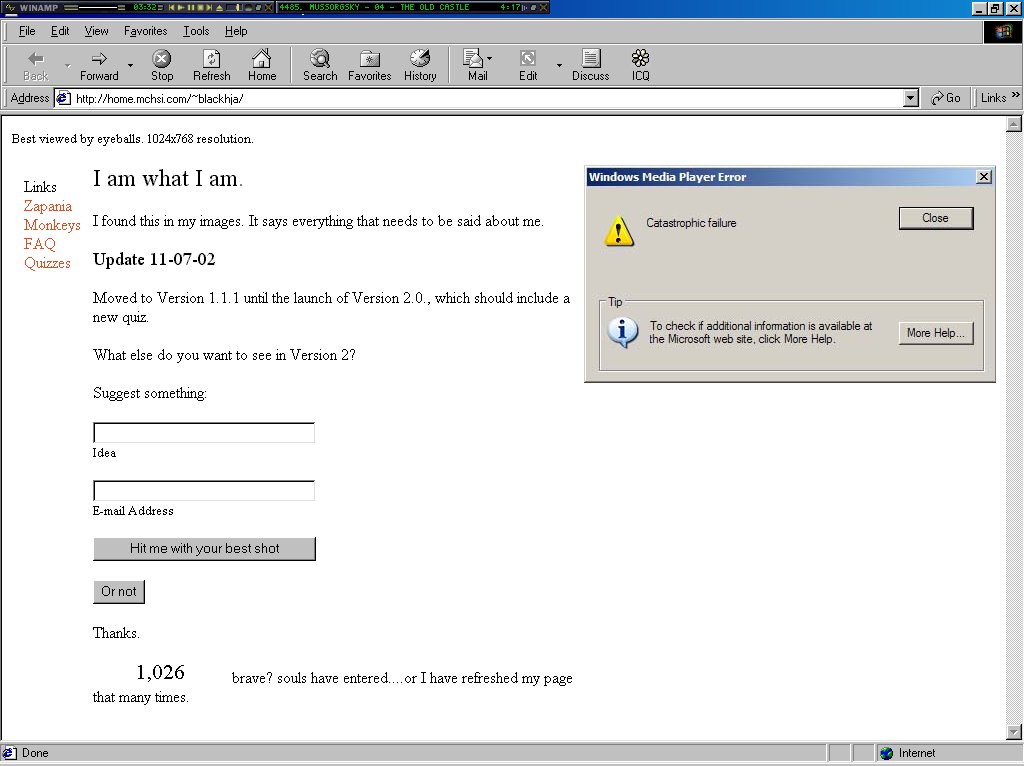The image size is (1024, 766).
Task: Open the Forward history dropdown arrow
Action: click(x=130, y=66)
